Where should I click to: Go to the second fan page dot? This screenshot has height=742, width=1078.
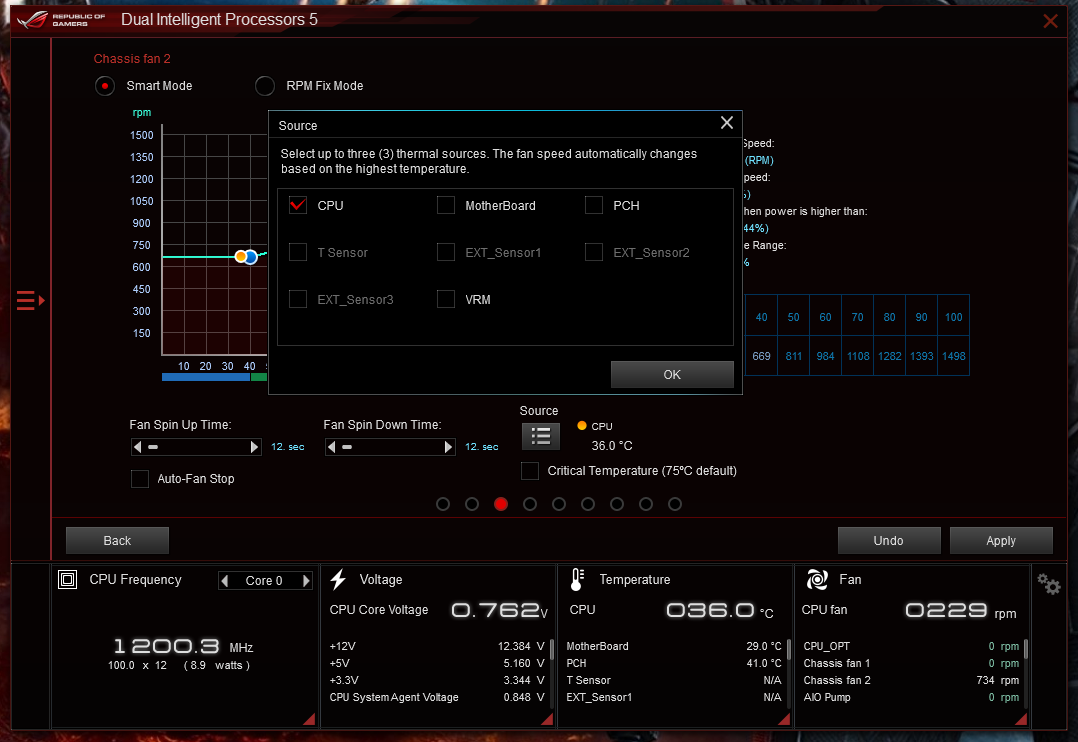coord(472,504)
